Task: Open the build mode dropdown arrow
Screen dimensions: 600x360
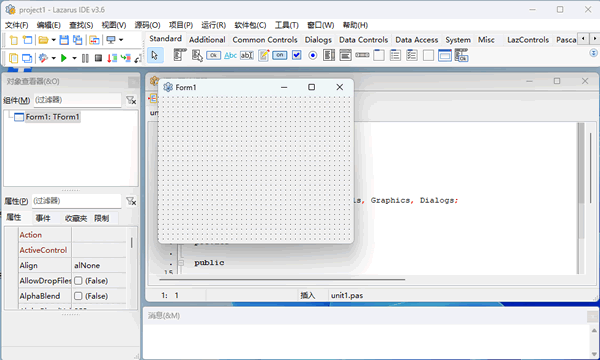Action: [x=54, y=58]
